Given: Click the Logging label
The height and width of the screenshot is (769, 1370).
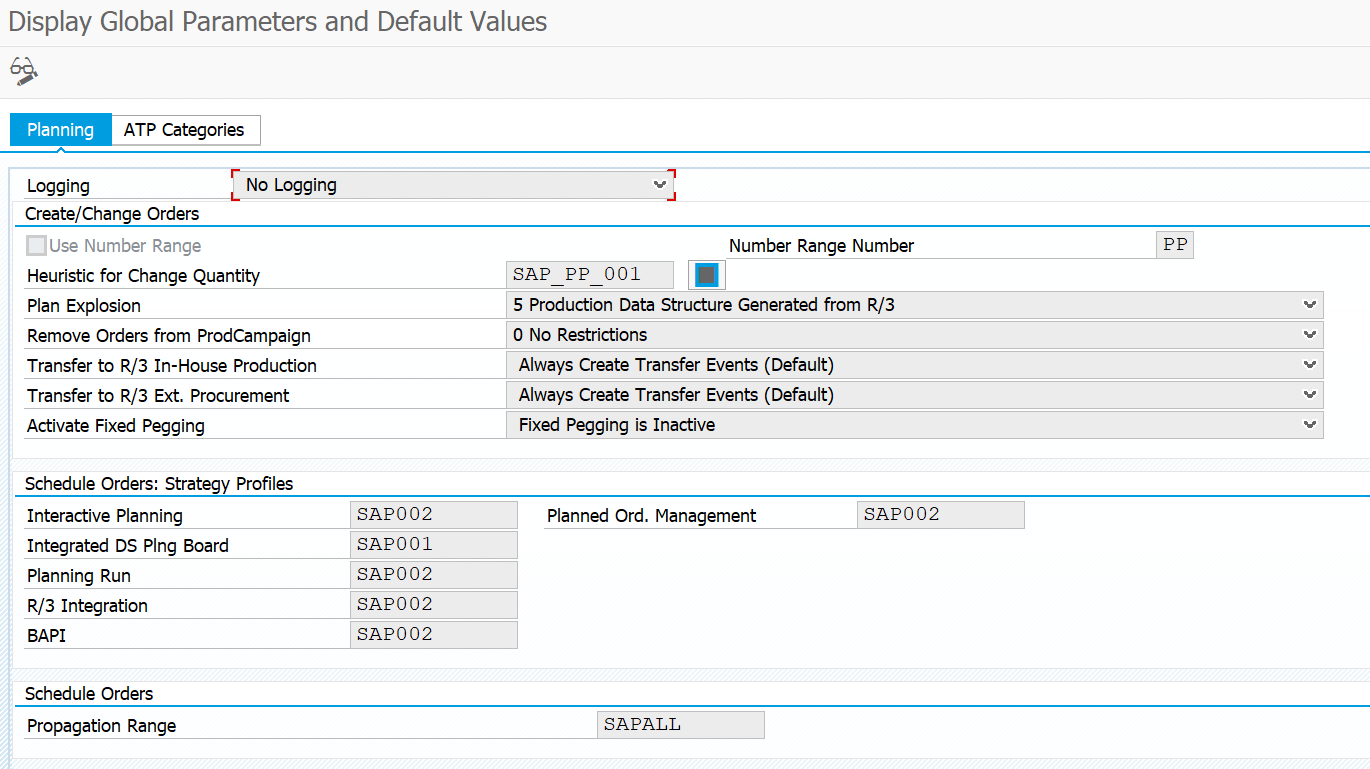Looking at the screenshot, I should pos(58,186).
